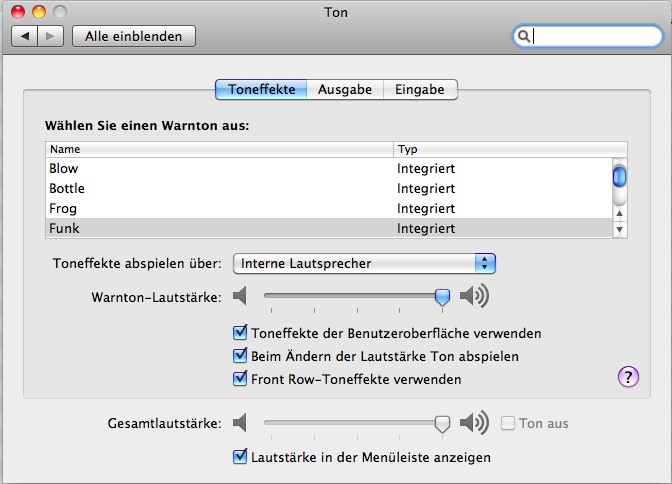Viewport: 672px width, 484px height.
Task: Click the Alle einblenden button
Action: 134,36
